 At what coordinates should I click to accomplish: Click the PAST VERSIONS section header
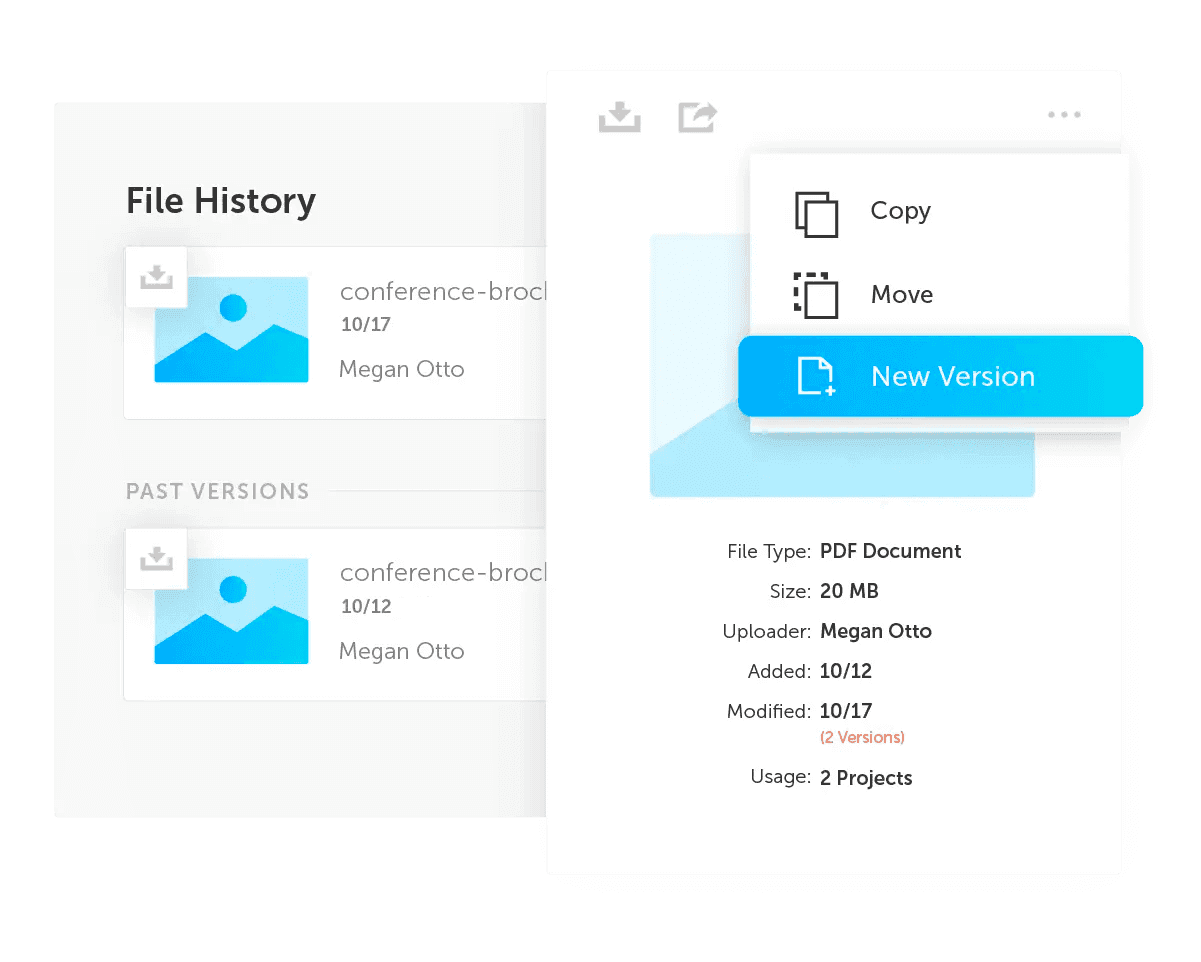[x=217, y=492]
